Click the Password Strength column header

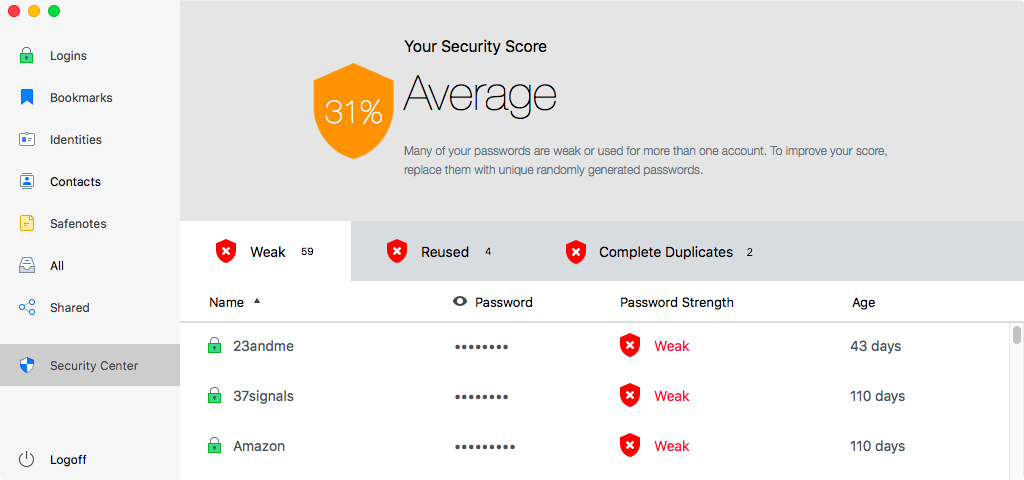677,302
